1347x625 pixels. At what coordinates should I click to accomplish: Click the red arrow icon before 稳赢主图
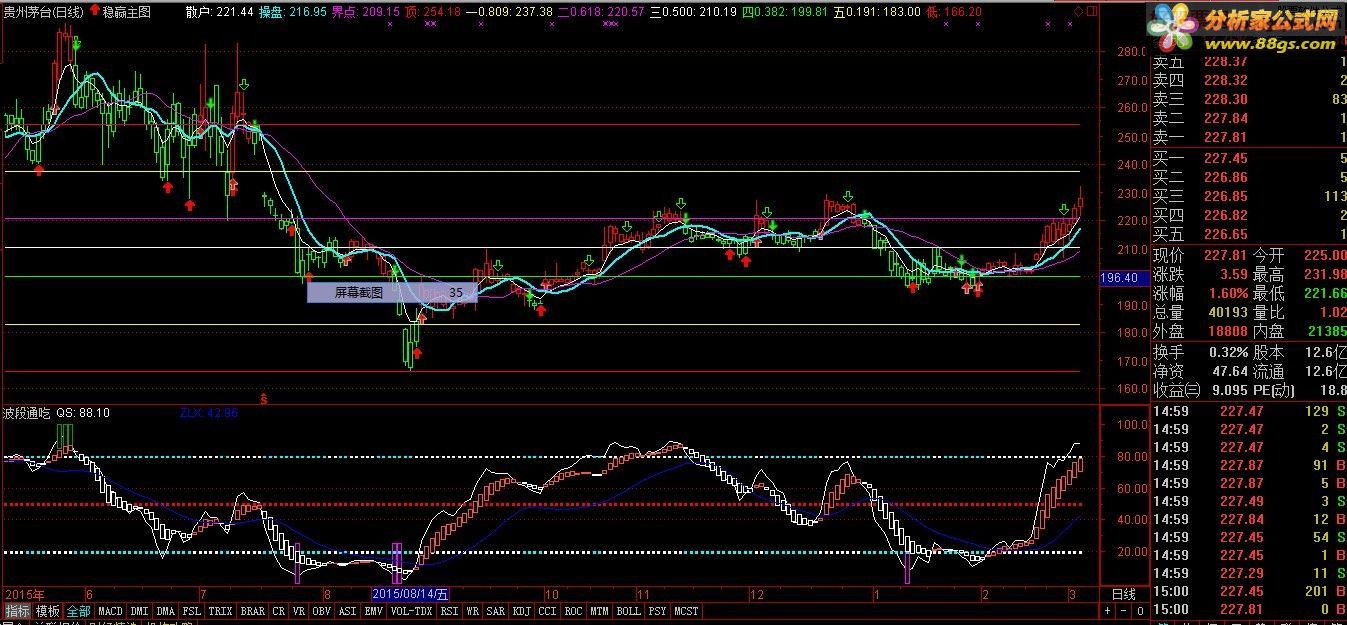94,12
